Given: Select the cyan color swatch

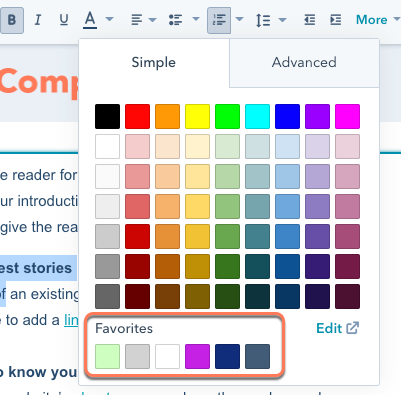Looking at the screenshot, I should [257, 116].
